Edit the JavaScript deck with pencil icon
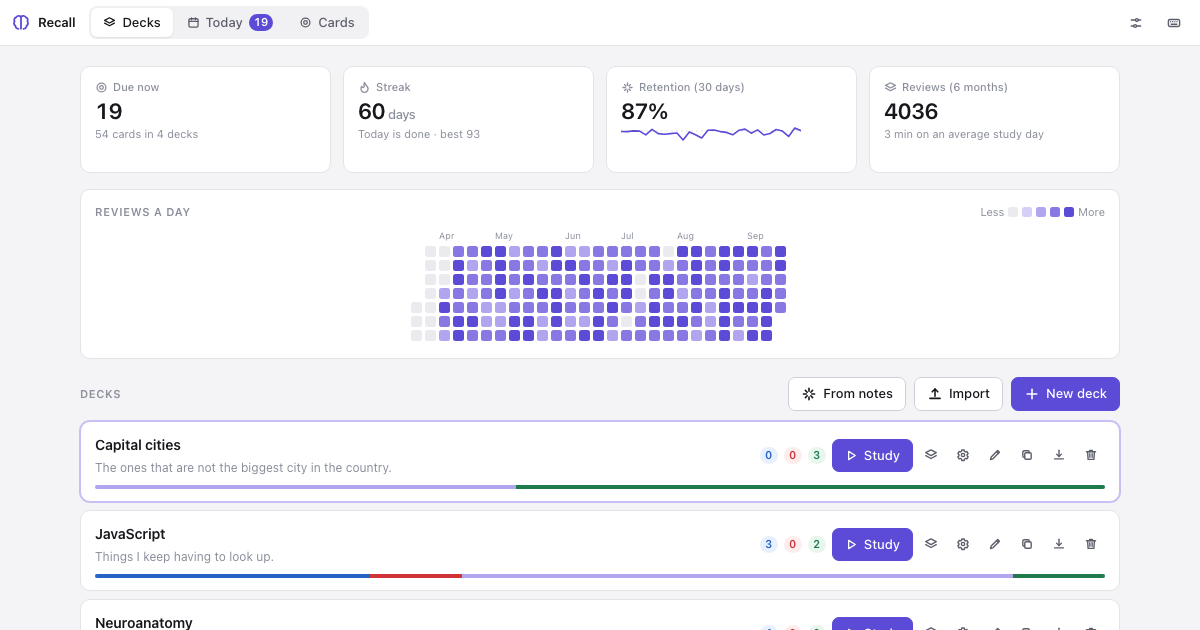 click(x=995, y=544)
